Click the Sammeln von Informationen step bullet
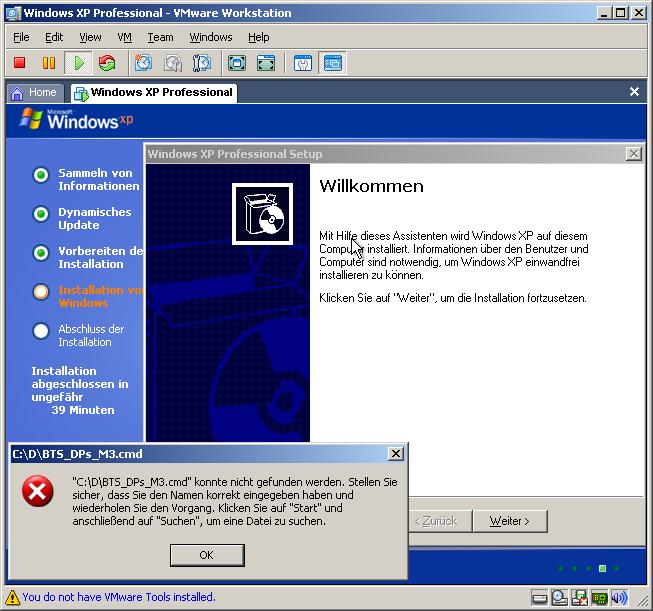Viewport: 653px width, 611px height. (x=41, y=175)
